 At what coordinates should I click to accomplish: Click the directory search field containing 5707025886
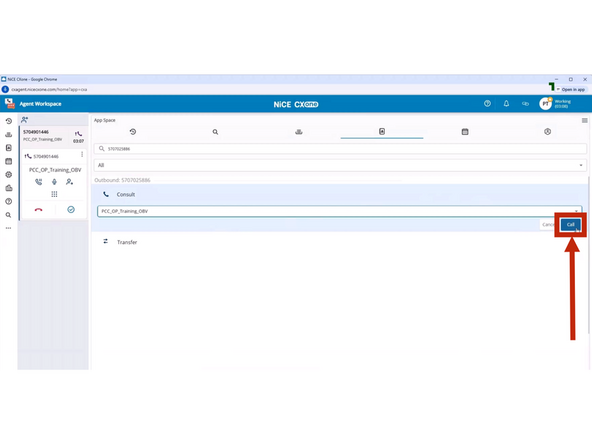click(x=340, y=149)
